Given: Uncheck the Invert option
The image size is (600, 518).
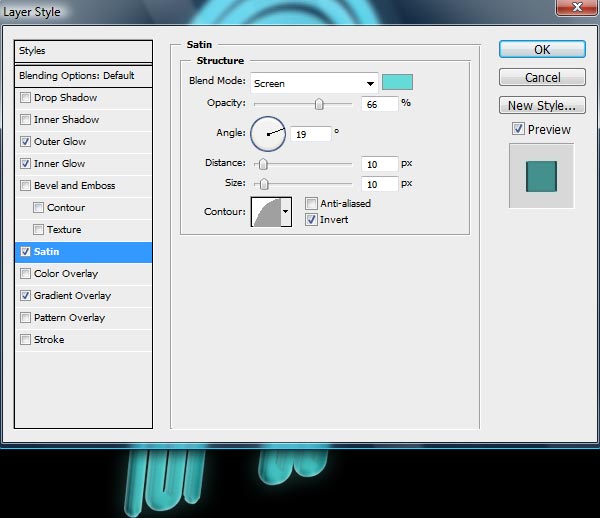Looking at the screenshot, I should [311, 220].
